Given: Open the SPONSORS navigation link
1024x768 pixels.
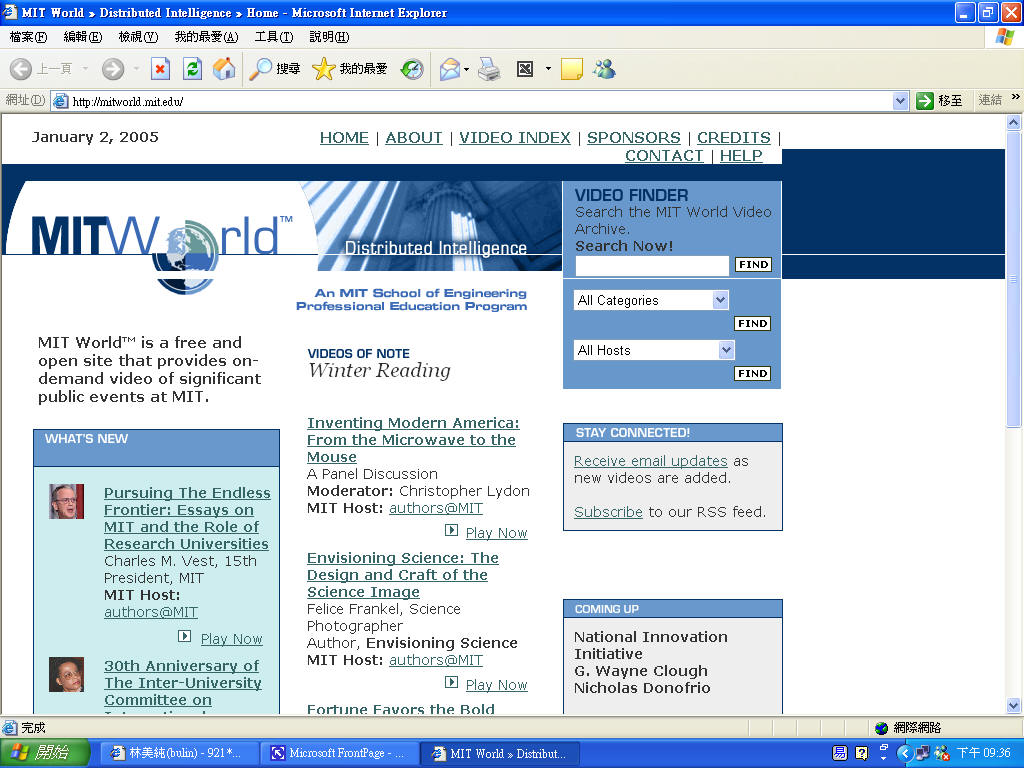Looking at the screenshot, I should (633, 138).
